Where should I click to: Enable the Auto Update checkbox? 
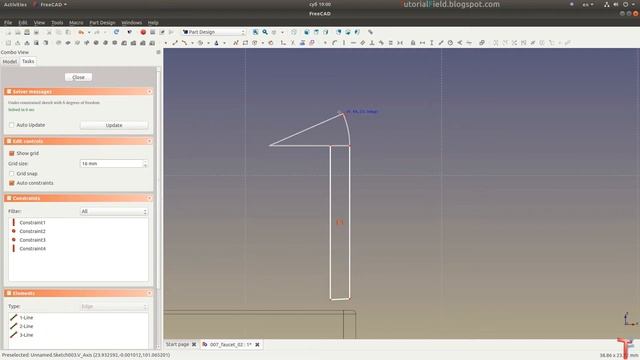tap(11, 125)
